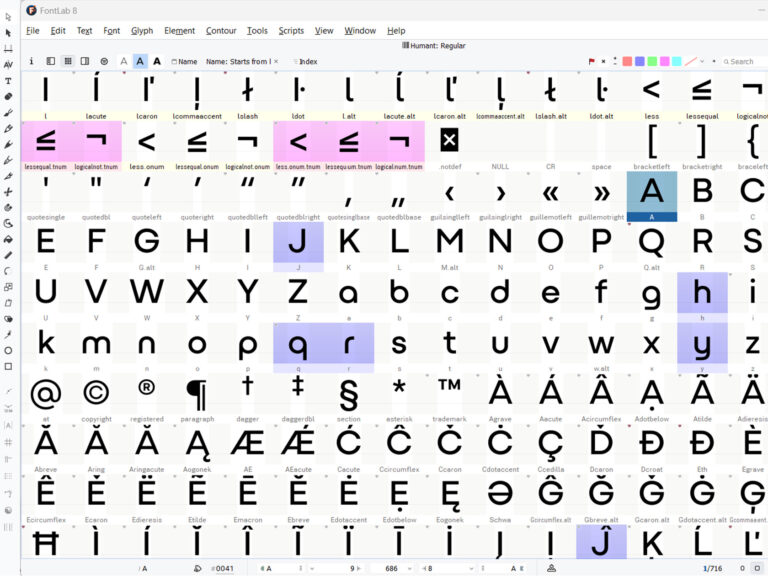
Task: Click the target circle icon in toolbar
Action: (103, 61)
